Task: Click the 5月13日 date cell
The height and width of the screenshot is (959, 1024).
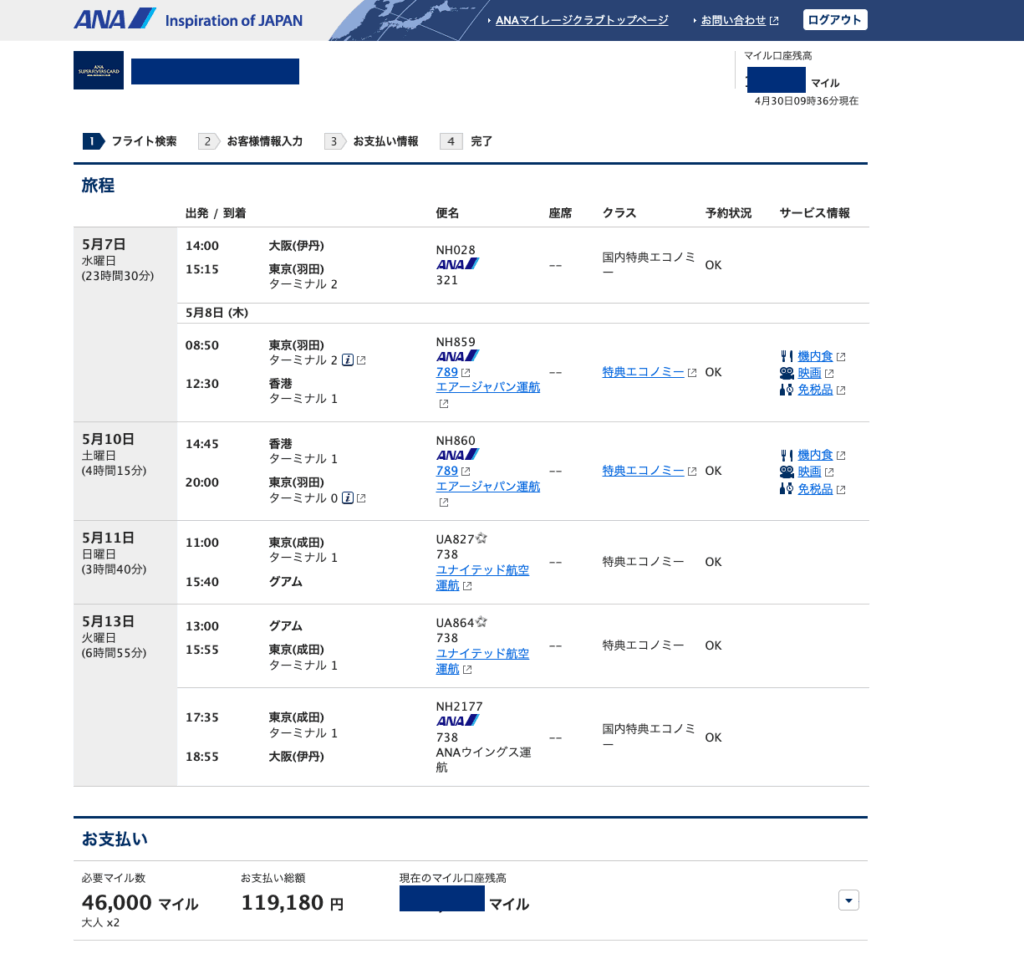Action: tap(125, 695)
